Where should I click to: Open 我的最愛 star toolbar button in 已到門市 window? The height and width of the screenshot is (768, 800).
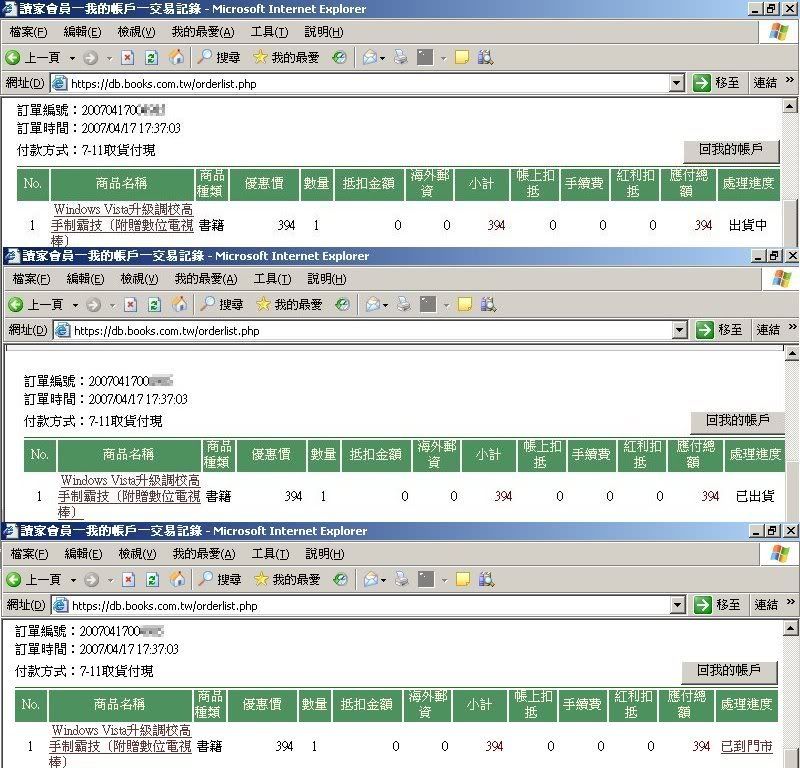[287, 579]
